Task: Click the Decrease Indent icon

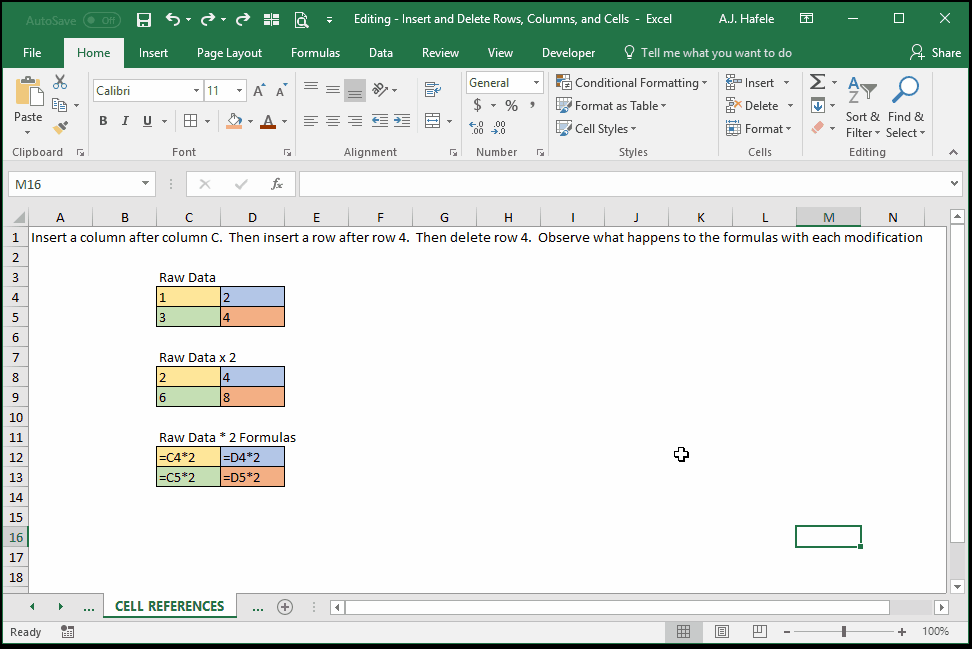Action: click(x=379, y=121)
